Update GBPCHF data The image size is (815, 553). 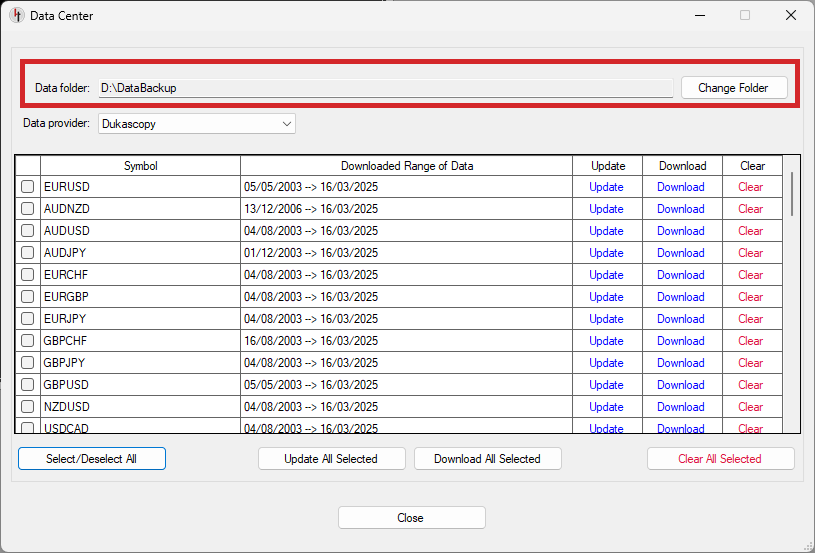[606, 340]
